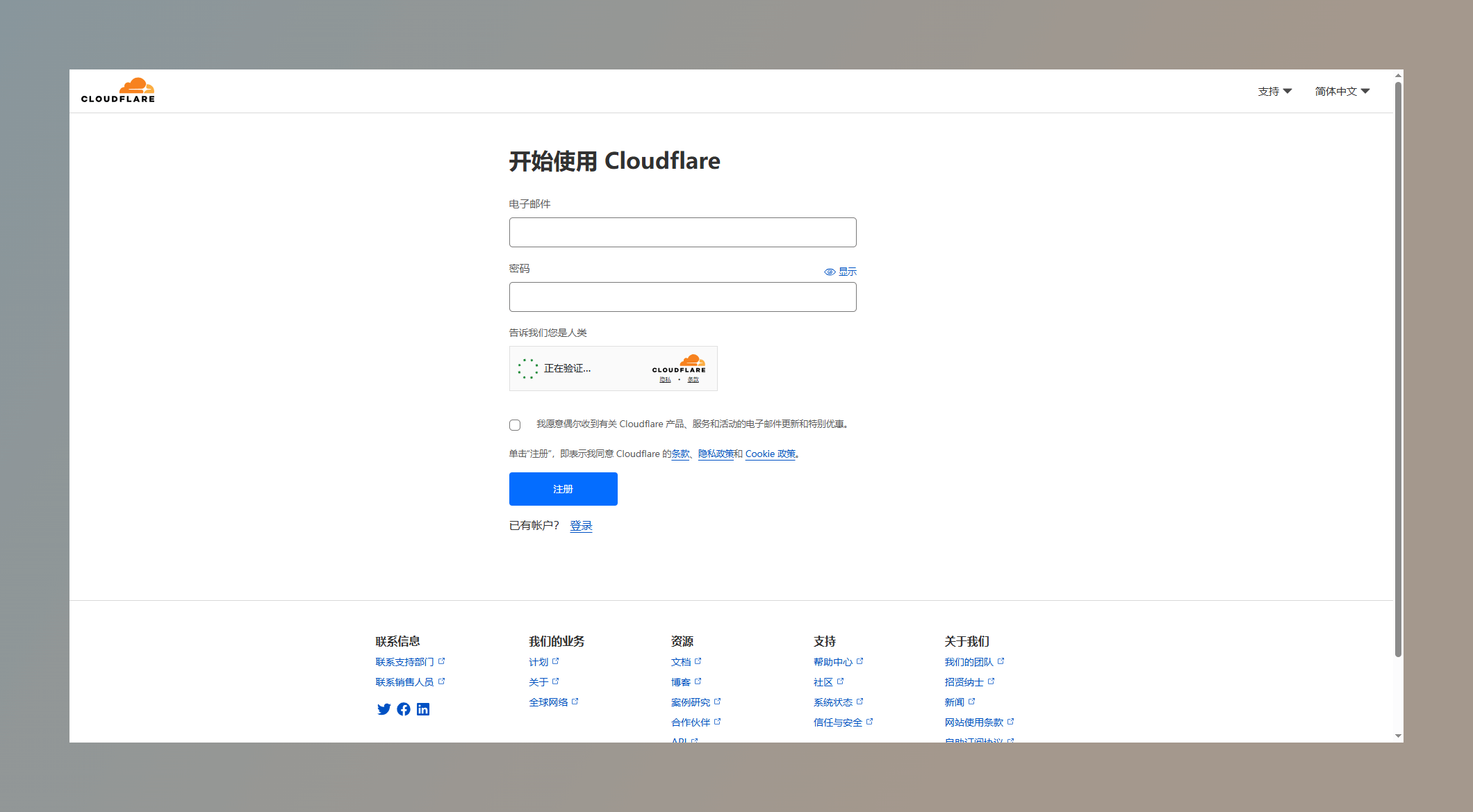Open the 简体中文 language dropdown
The image size is (1473, 812).
[x=1342, y=91]
